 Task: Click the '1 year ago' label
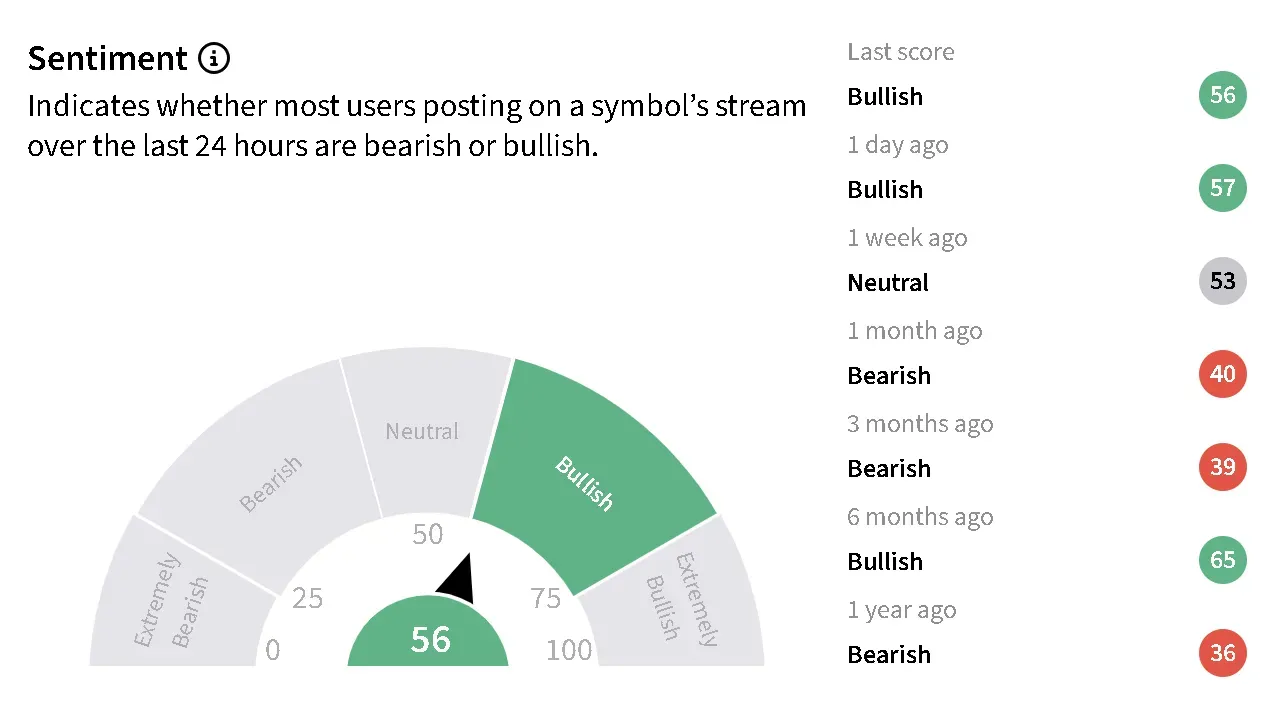click(901, 610)
